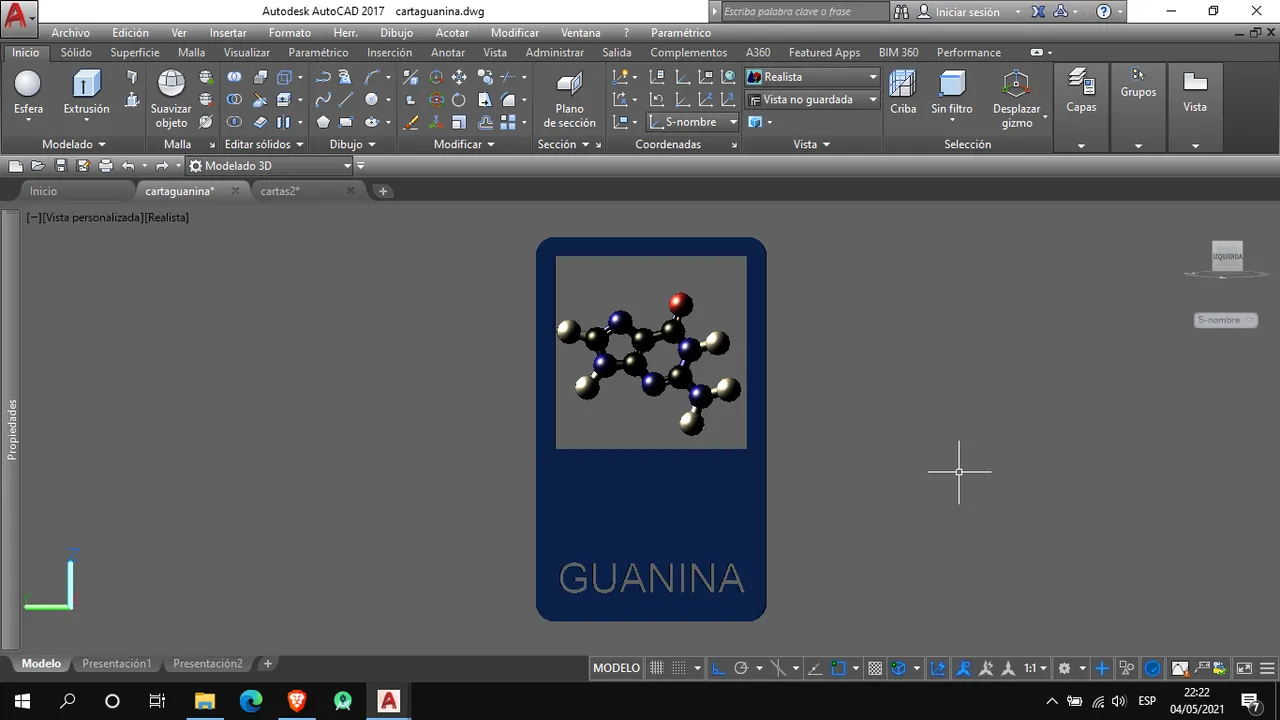This screenshot has width=1280, height=720.
Task: Click the Suavizar objeto mesh button
Action: point(171,99)
